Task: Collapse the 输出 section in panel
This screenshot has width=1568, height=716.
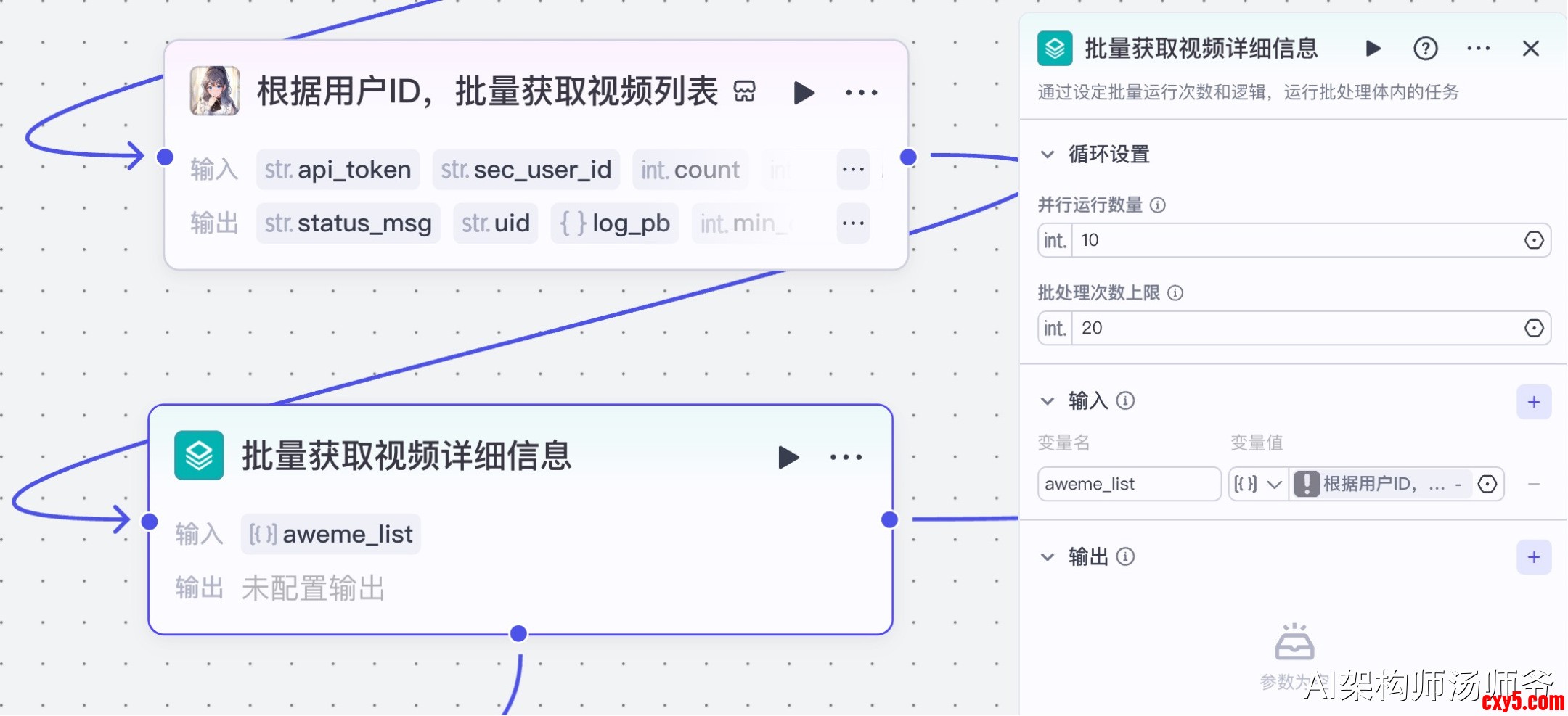Action: click(x=1048, y=557)
